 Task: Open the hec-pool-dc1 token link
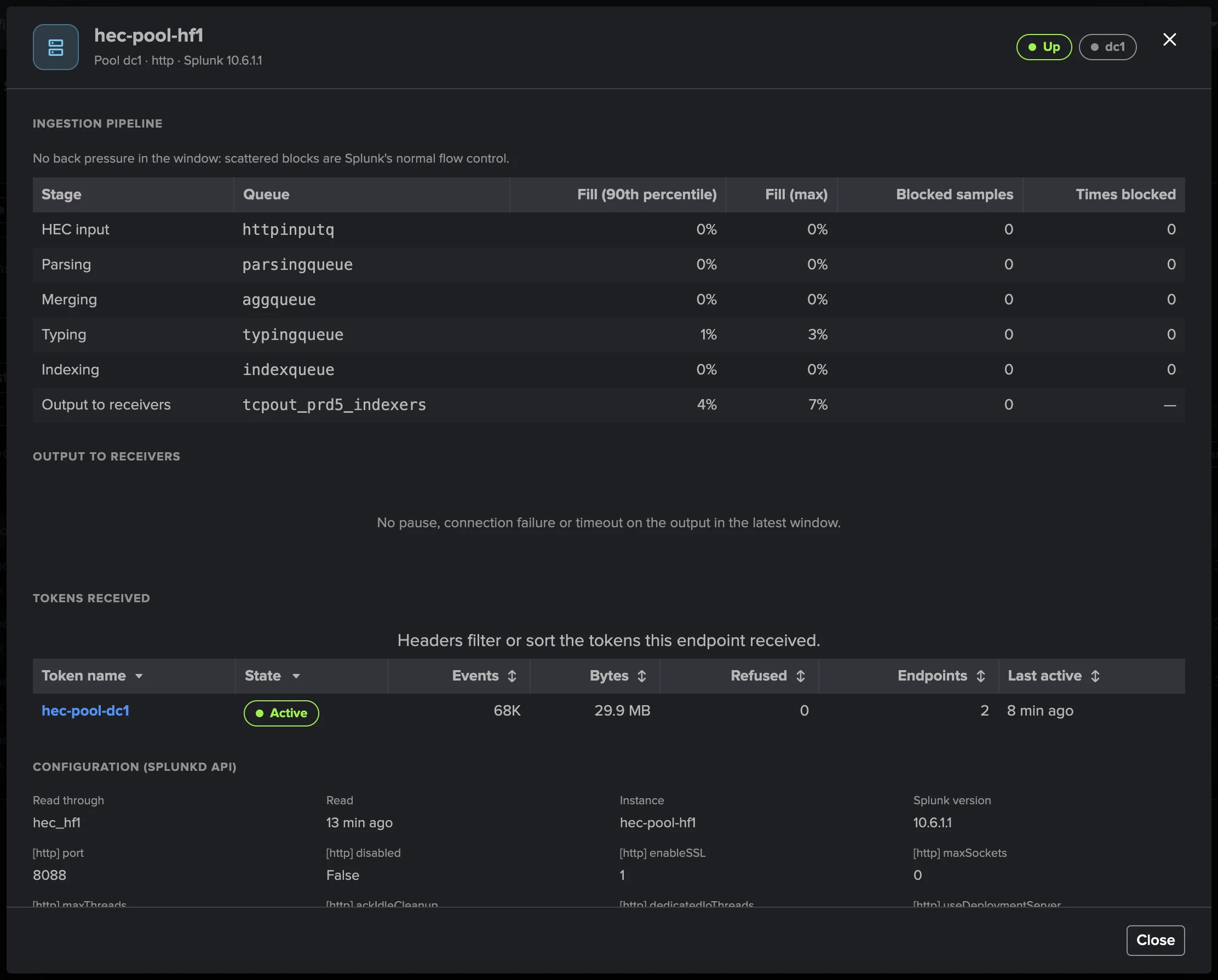coord(85,711)
